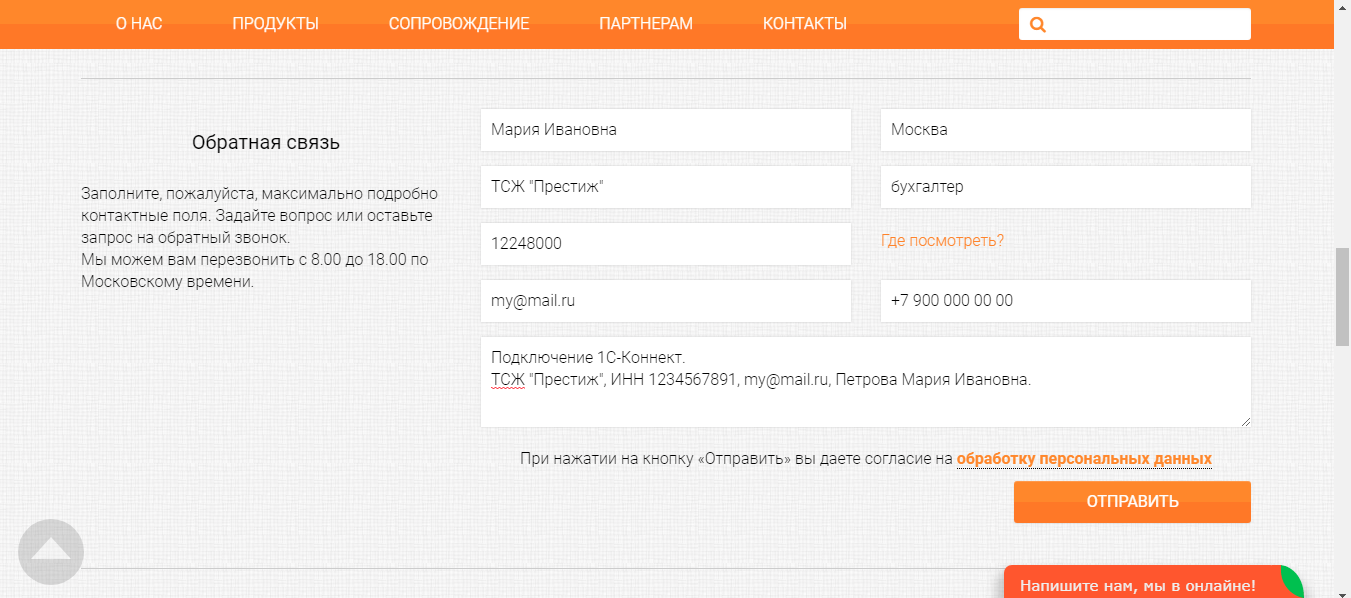Click the search magnifier icon
Image resolution: width=1351 pixels, height=598 pixels.
(x=1037, y=24)
